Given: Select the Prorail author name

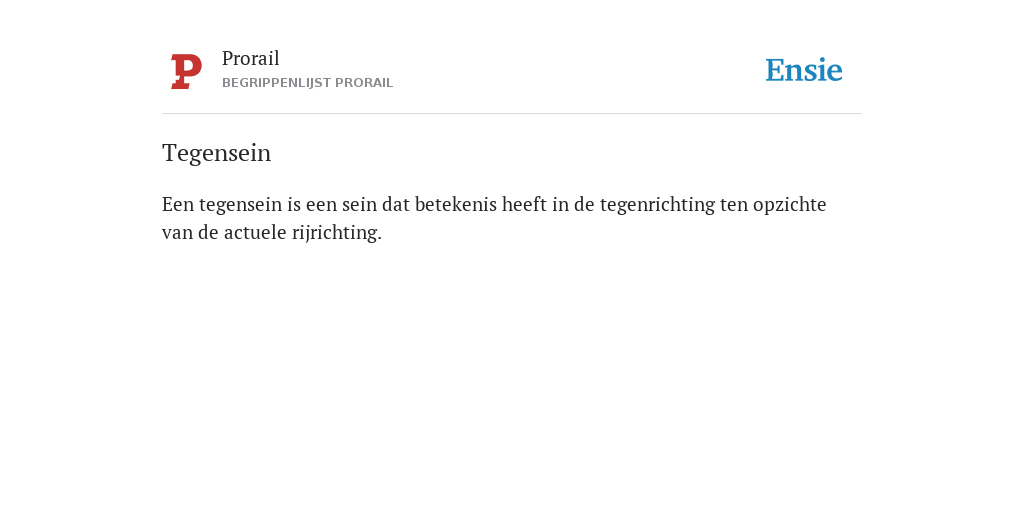Looking at the screenshot, I should coord(251,58).
